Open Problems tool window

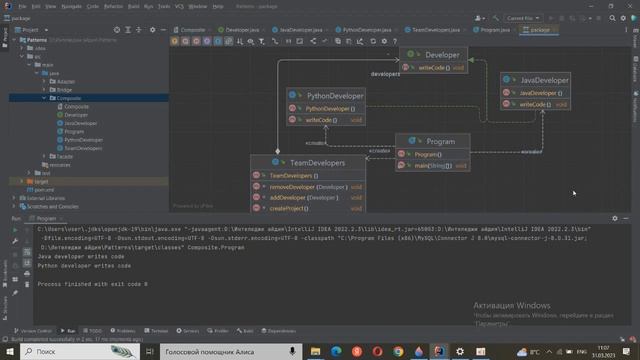click(x=123, y=331)
